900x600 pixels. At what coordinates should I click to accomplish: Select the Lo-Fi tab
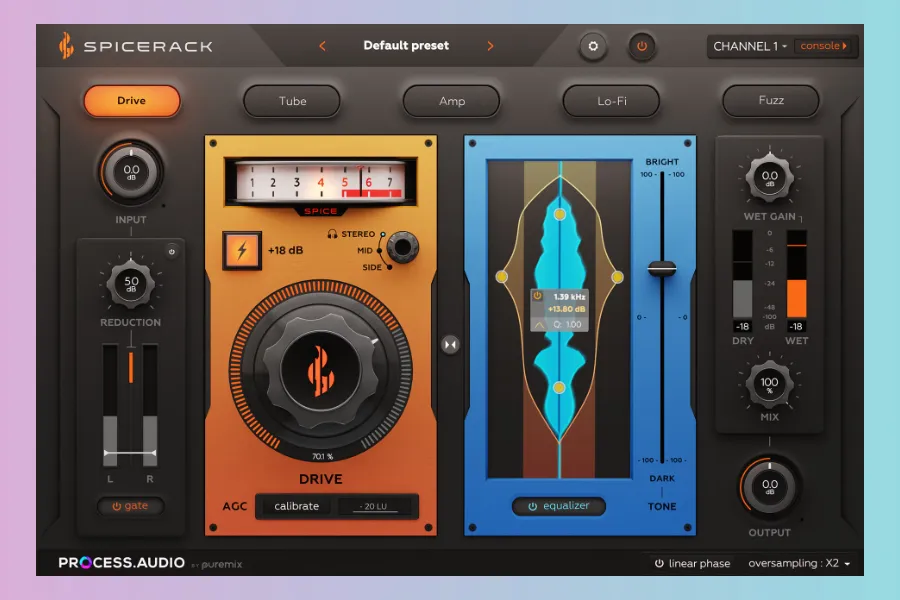(x=611, y=101)
